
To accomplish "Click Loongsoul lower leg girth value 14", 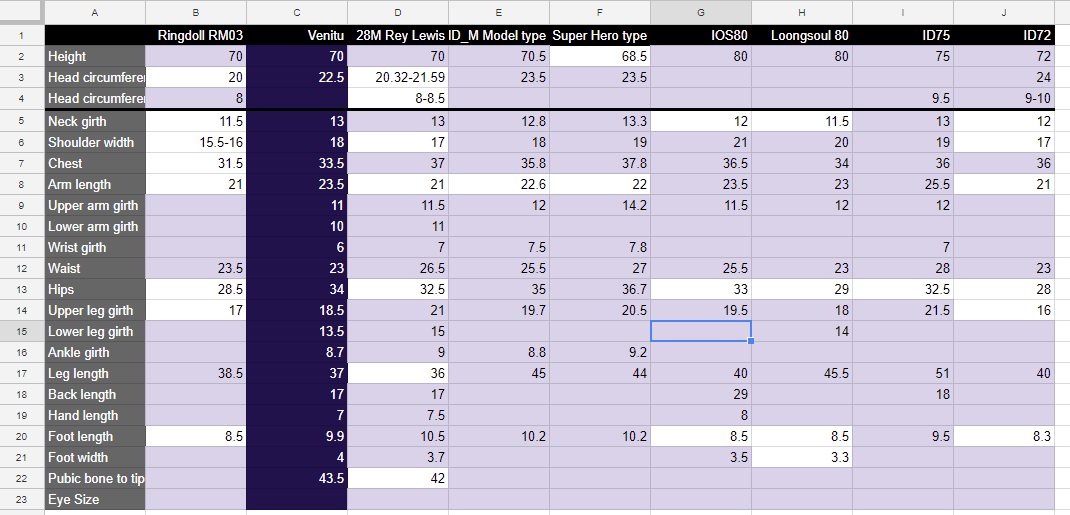I will pyautogui.click(x=802, y=332).
